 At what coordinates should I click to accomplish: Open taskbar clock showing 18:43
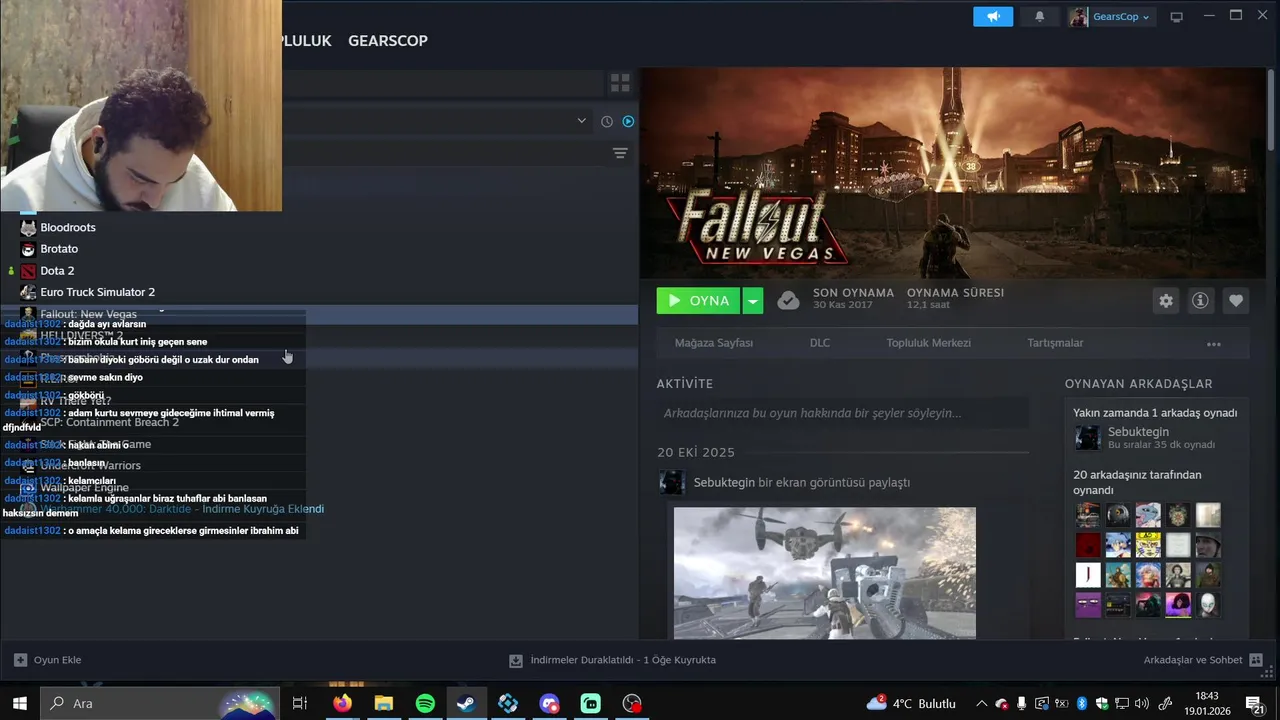(x=1207, y=703)
